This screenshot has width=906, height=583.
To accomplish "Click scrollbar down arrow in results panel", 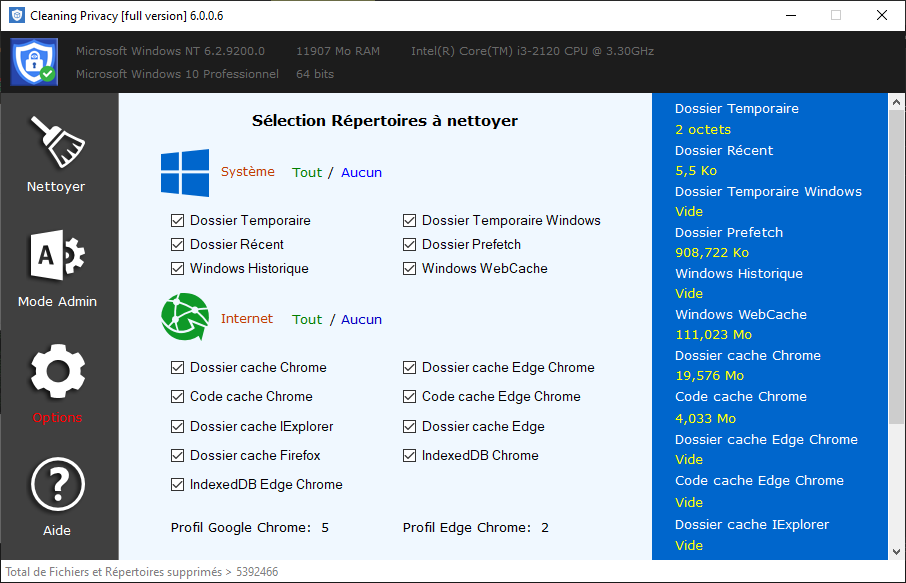I will click(x=896, y=552).
